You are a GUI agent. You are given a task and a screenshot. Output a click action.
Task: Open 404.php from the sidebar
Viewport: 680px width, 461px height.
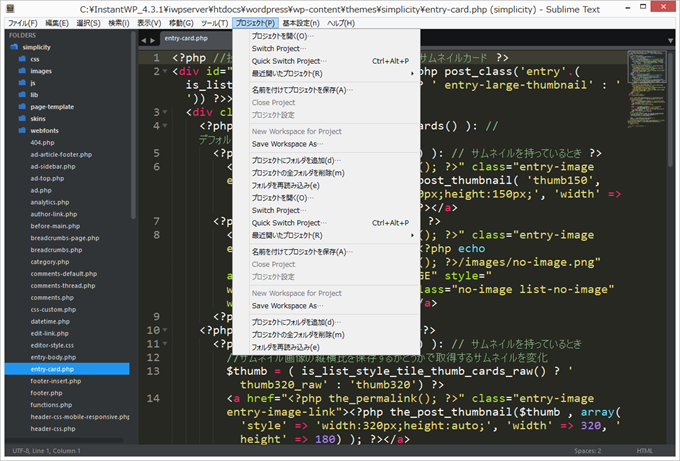pyautogui.click(x=42, y=143)
